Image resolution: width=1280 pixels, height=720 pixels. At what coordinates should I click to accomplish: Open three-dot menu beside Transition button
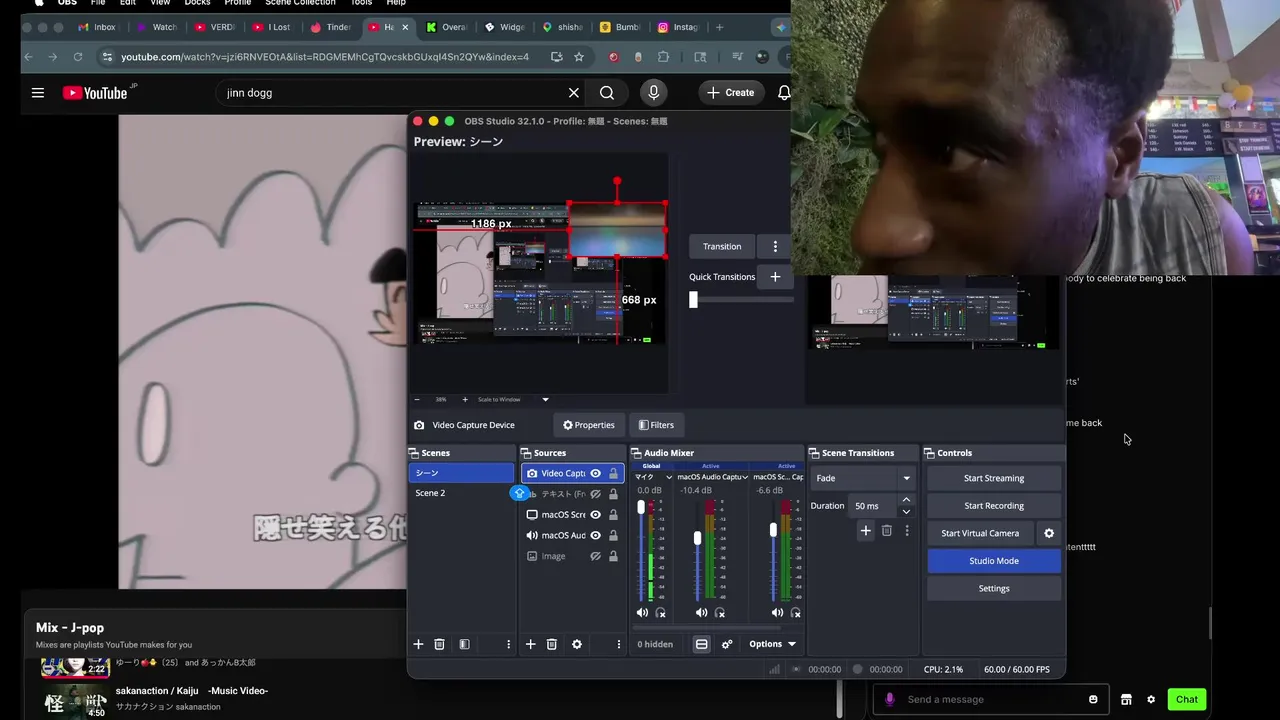[775, 246]
